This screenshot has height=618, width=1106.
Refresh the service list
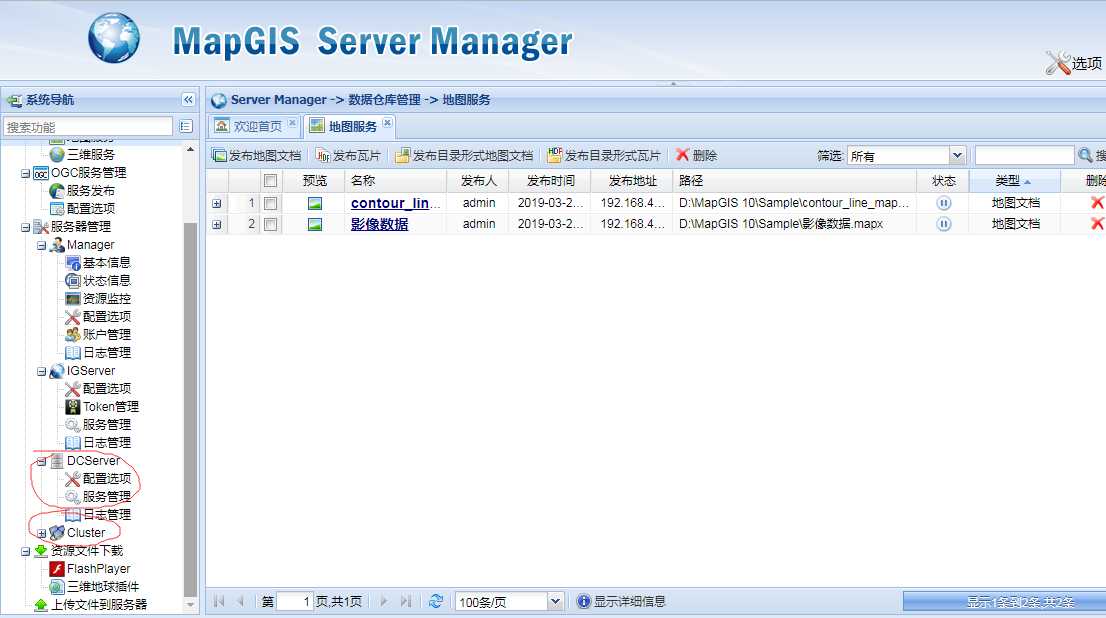(435, 602)
